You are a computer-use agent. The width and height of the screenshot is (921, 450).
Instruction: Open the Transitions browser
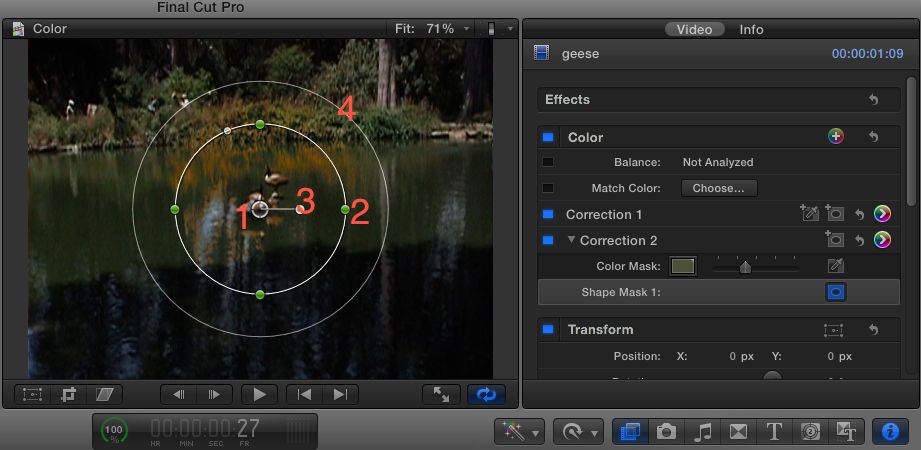tap(738, 432)
